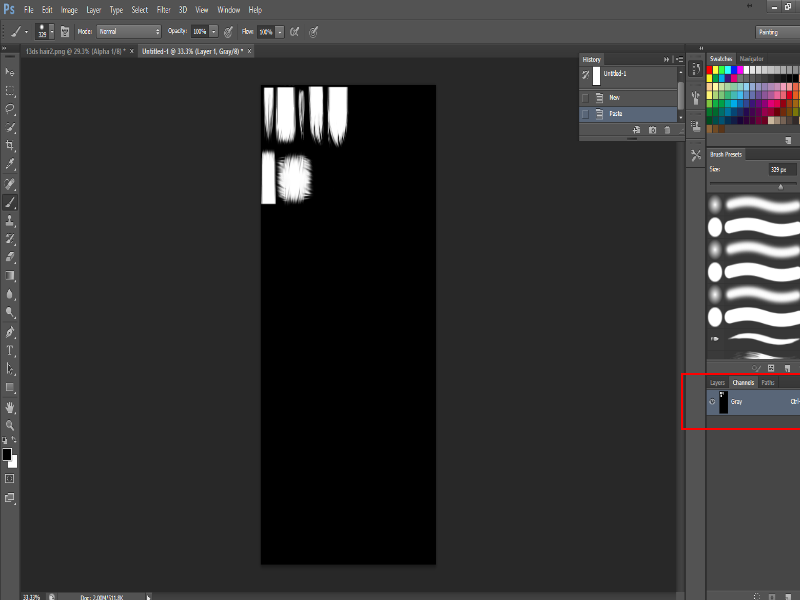Select the Clone Stamp tool

click(x=10, y=220)
